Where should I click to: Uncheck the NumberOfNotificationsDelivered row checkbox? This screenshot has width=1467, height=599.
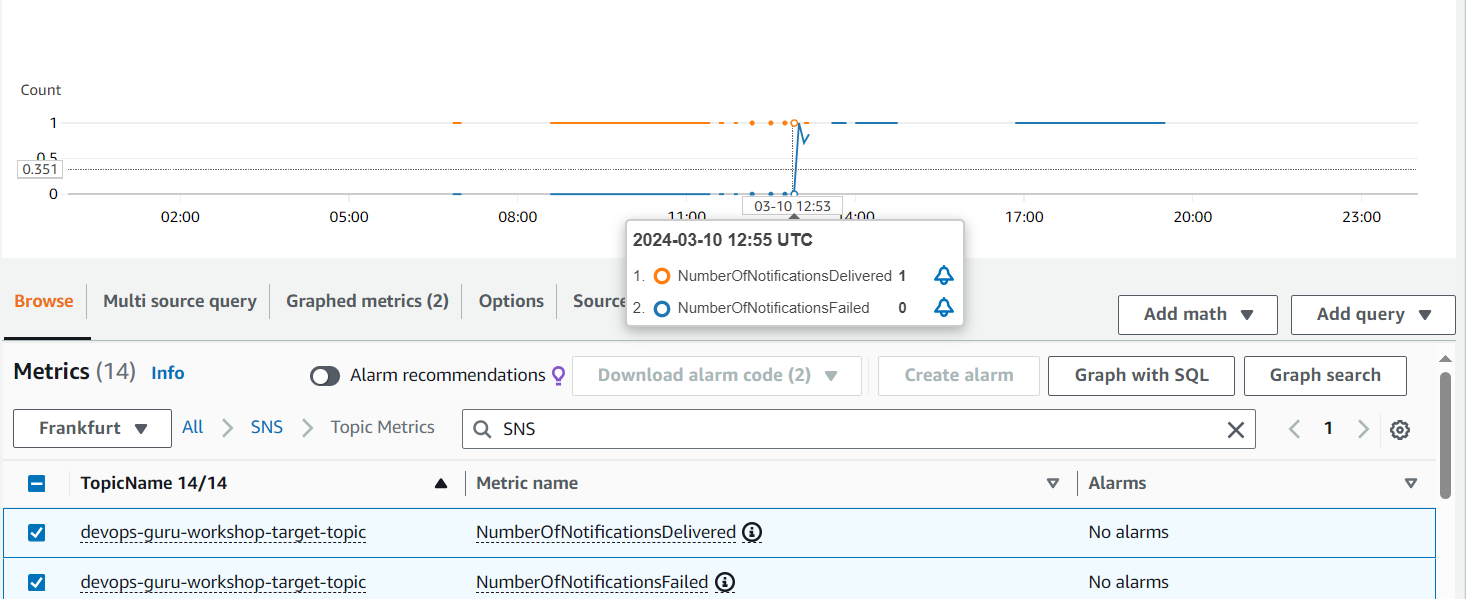tap(37, 532)
